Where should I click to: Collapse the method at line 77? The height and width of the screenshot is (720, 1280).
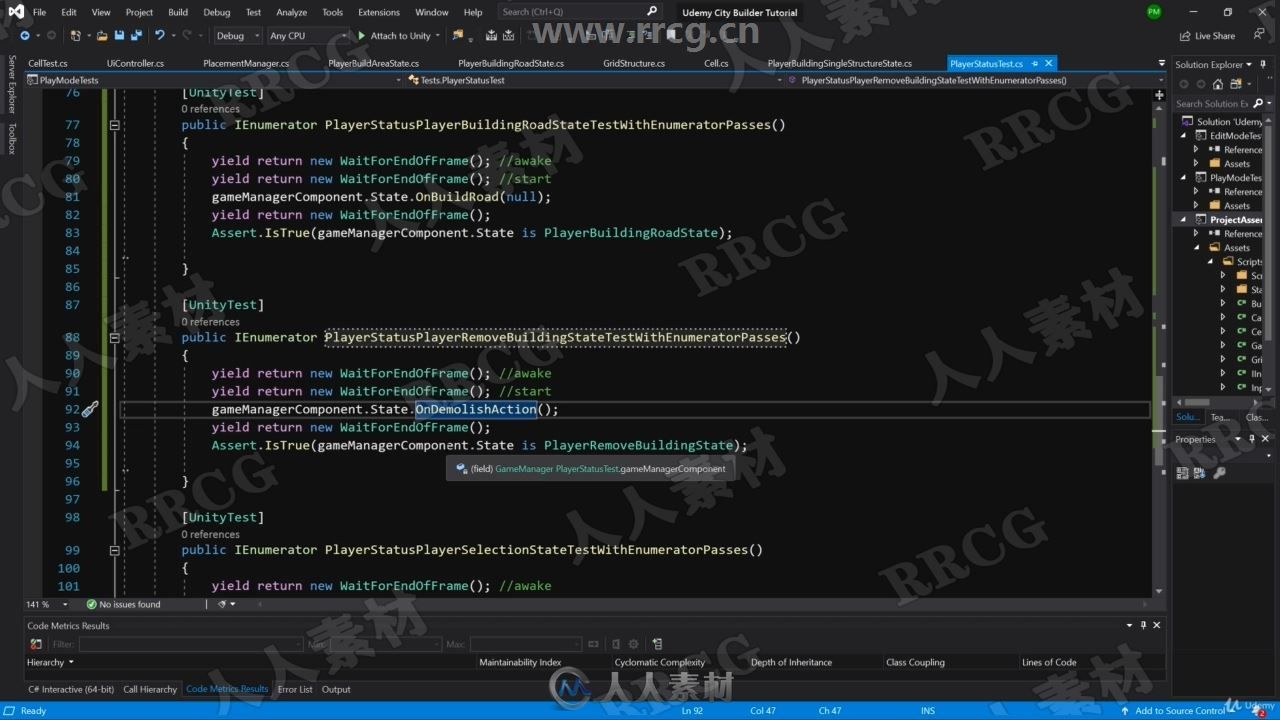(x=114, y=125)
